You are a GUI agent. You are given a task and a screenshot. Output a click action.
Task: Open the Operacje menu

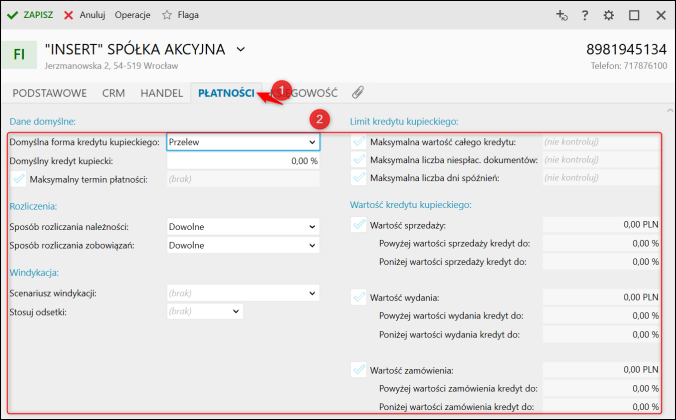pyautogui.click(x=132, y=15)
